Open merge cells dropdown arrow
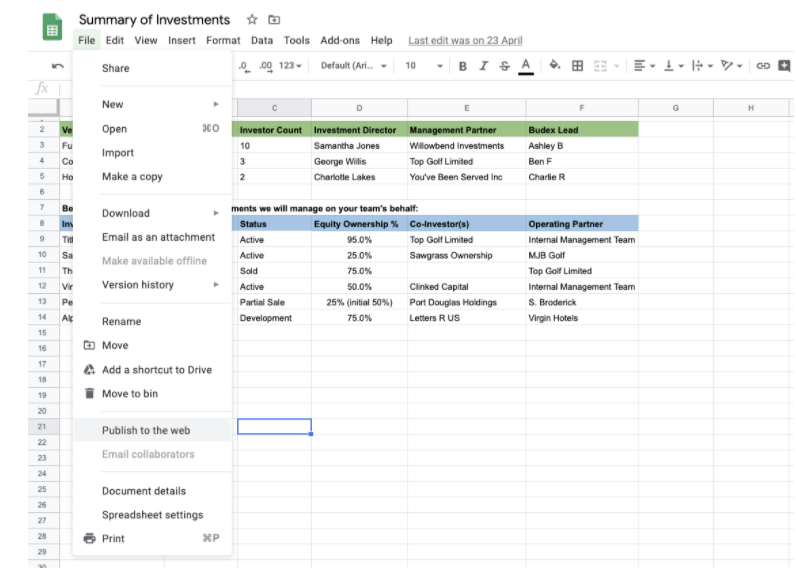Viewport: 796px width, 582px height. 617,66
